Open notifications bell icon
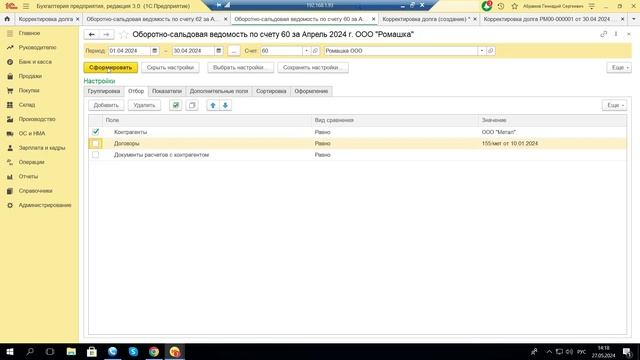 pos(487,6)
